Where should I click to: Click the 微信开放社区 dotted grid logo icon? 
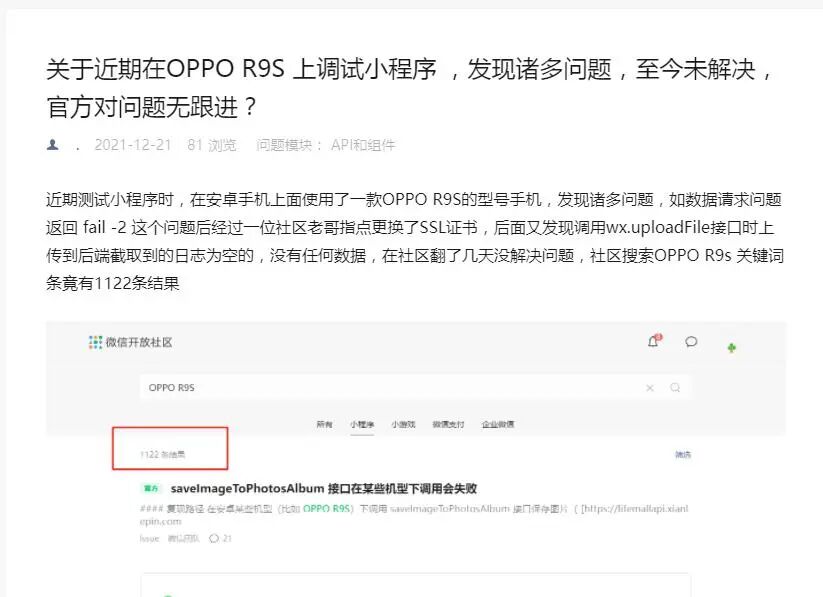tap(95, 342)
